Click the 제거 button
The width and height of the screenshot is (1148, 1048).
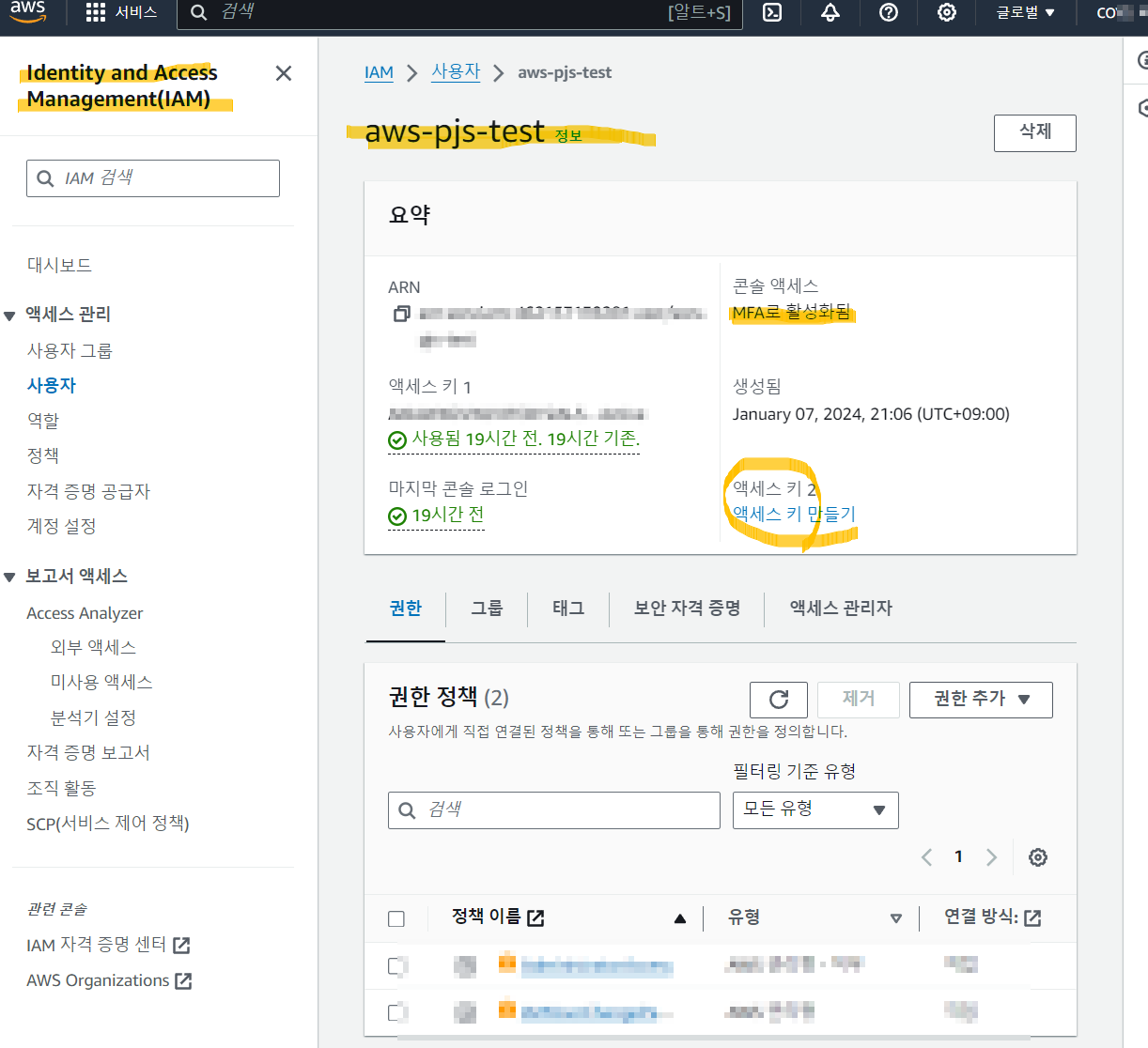tap(859, 700)
